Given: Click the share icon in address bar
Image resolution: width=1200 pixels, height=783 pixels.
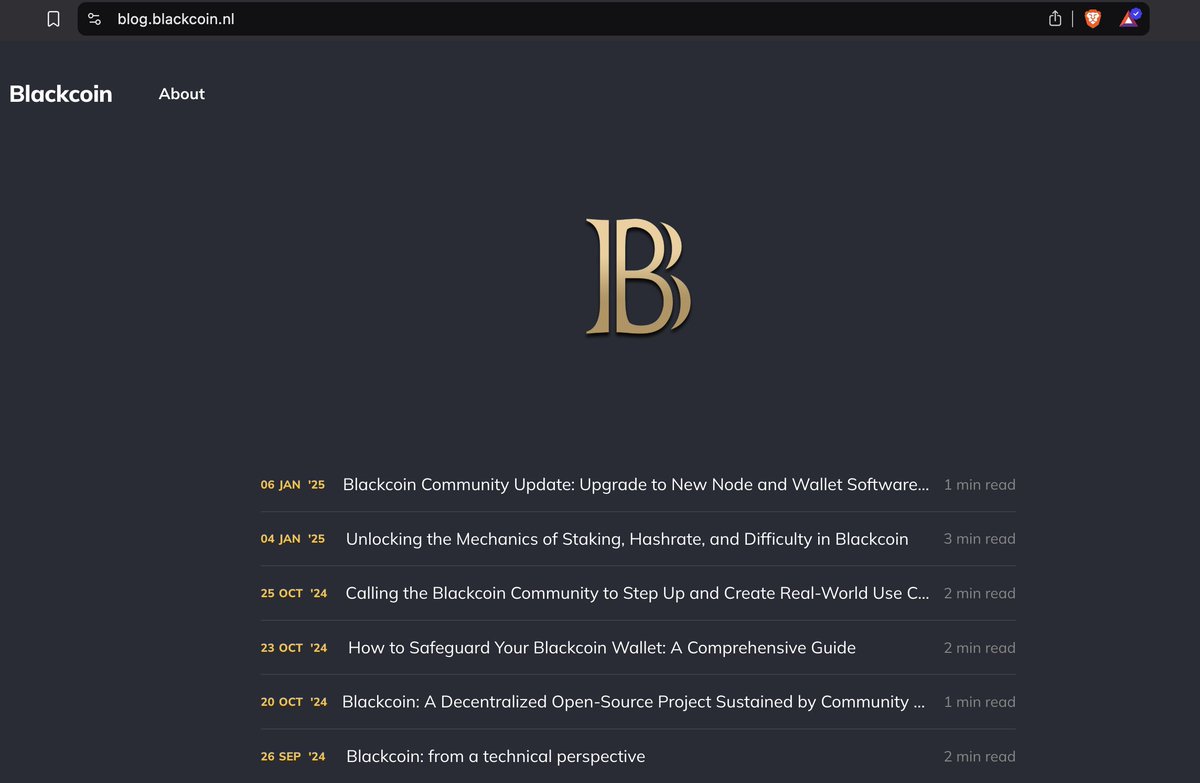Looking at the screenshot, I should pyautogui.click(x=1055, y=19).
